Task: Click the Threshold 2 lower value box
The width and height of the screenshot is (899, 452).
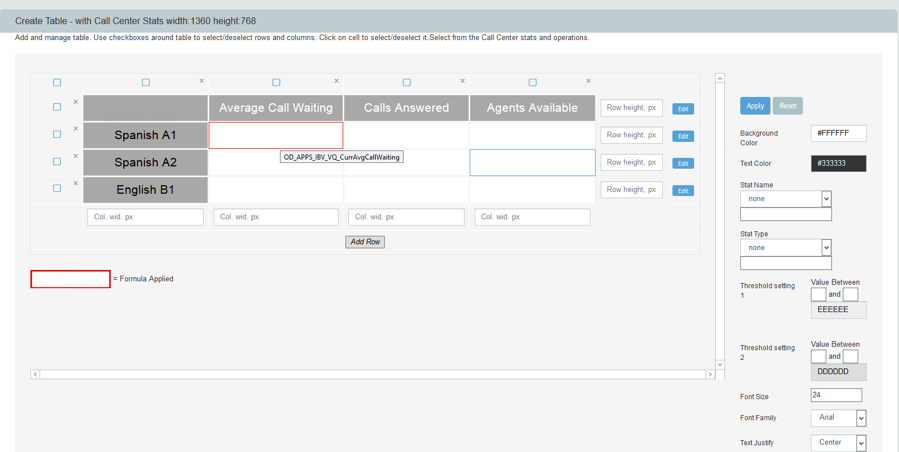Action: click(819, 356)
